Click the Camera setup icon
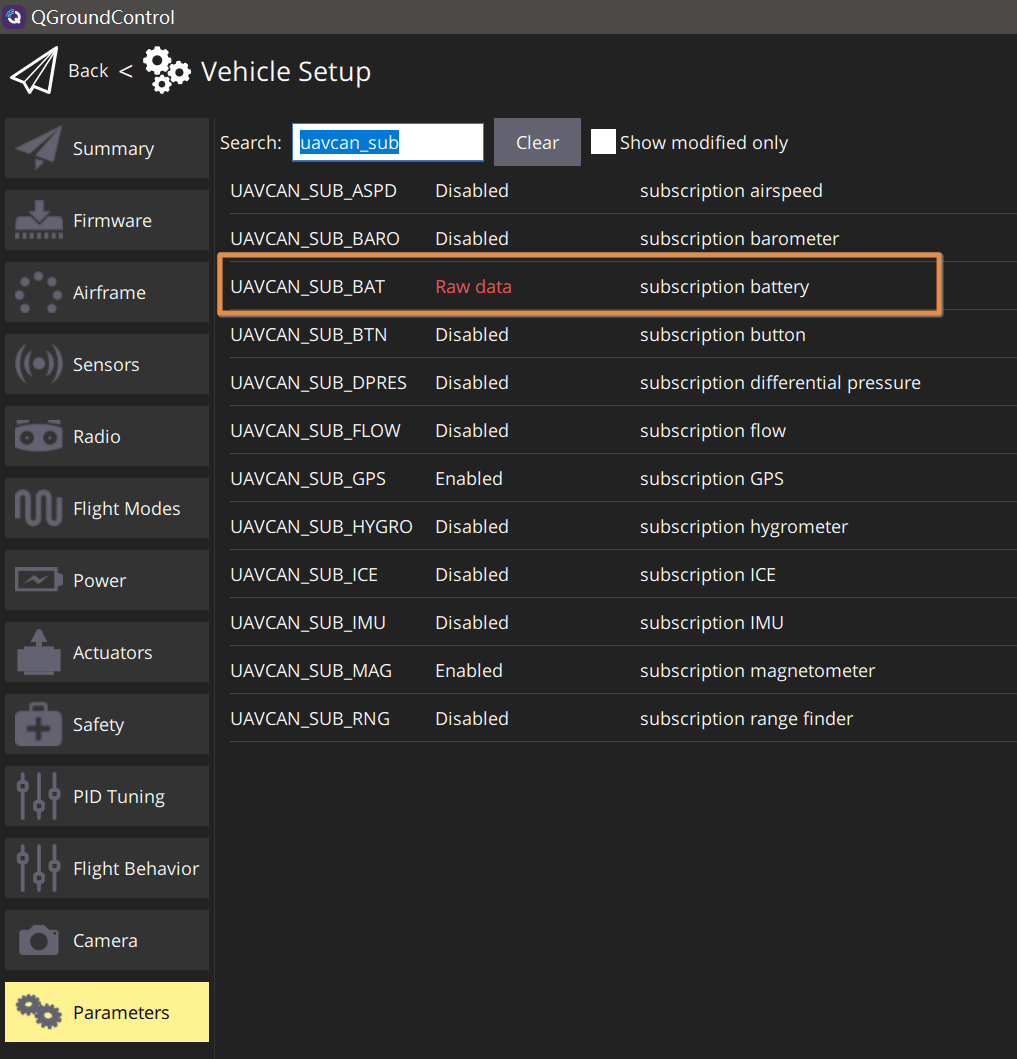Screen dimensions: 1017x1059 pos(36,940)
